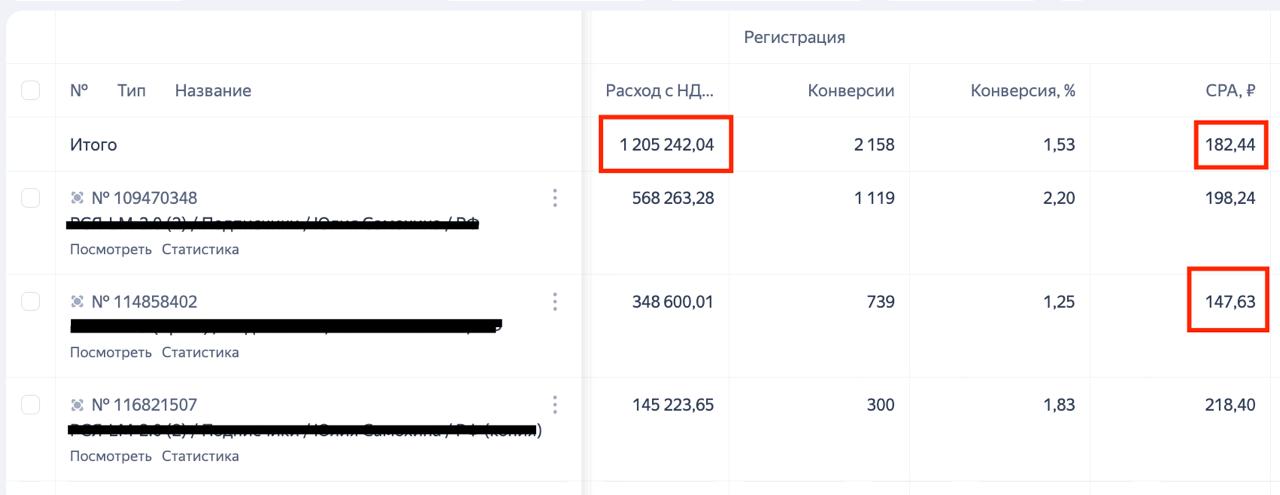Viewport: 1280px width, 495px height.
Task: Sort by the "CPA, ₽" column header
Action: pyautogui.click(x=1230, y=91)
